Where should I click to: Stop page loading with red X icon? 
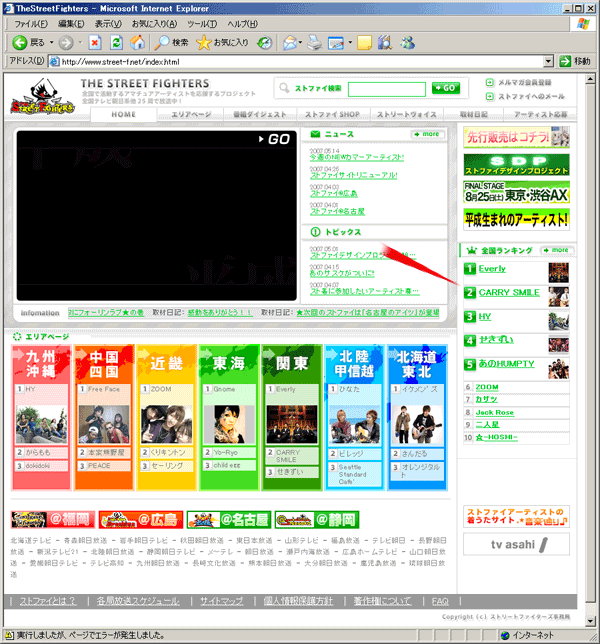tap(95, 42)
